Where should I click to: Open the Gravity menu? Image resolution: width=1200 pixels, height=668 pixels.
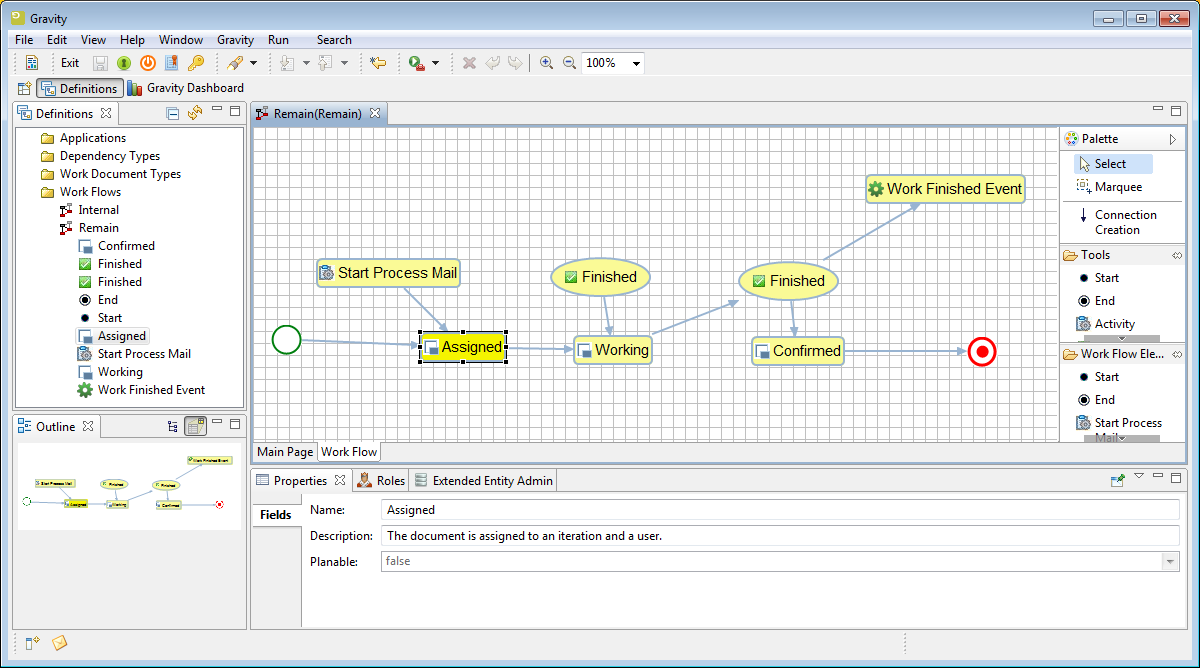pos(235,40)
